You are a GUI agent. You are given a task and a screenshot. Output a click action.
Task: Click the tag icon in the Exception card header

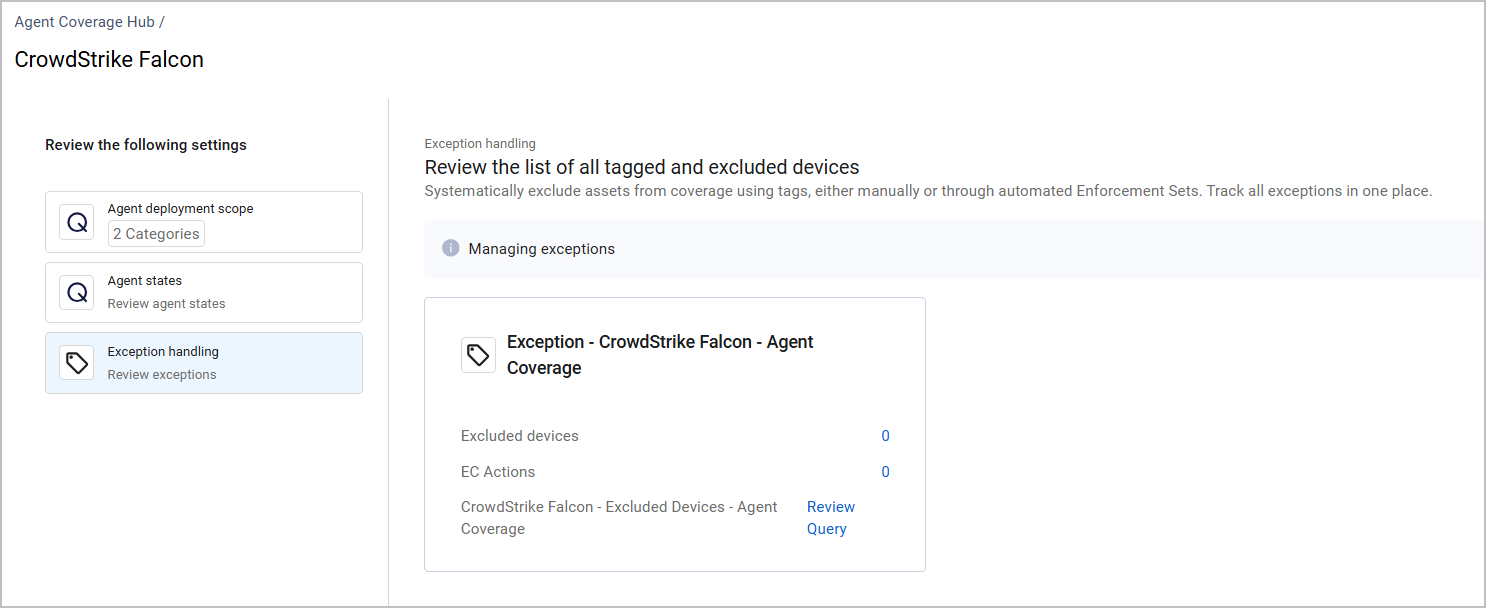(478, 355)
